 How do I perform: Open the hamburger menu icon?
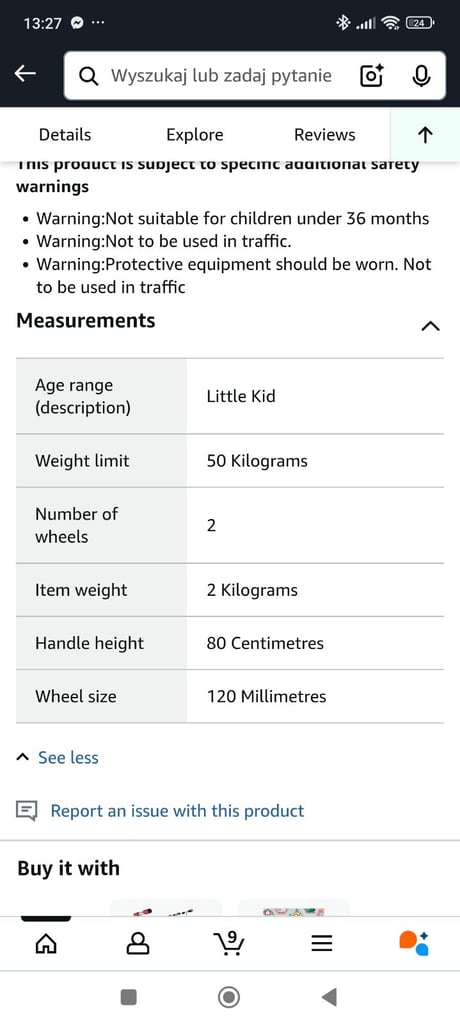coord(321,943)
